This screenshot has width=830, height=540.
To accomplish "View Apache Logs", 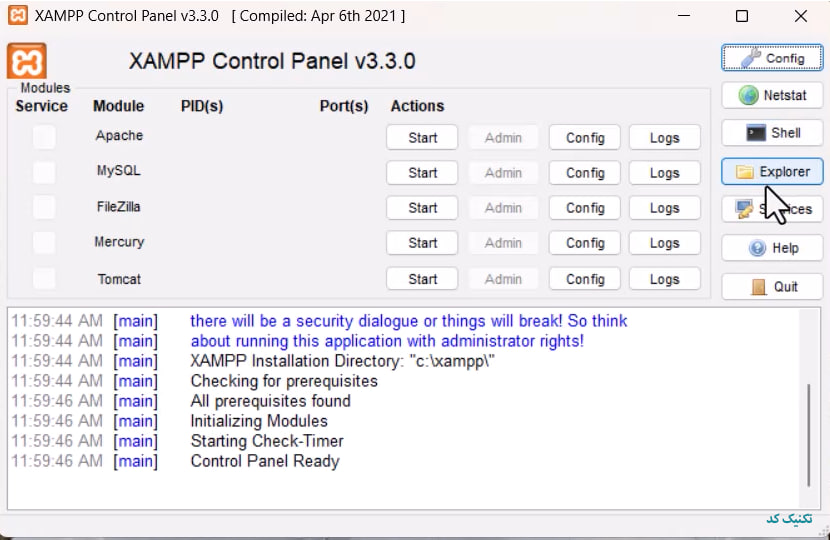I will click(x=665, y=138).
